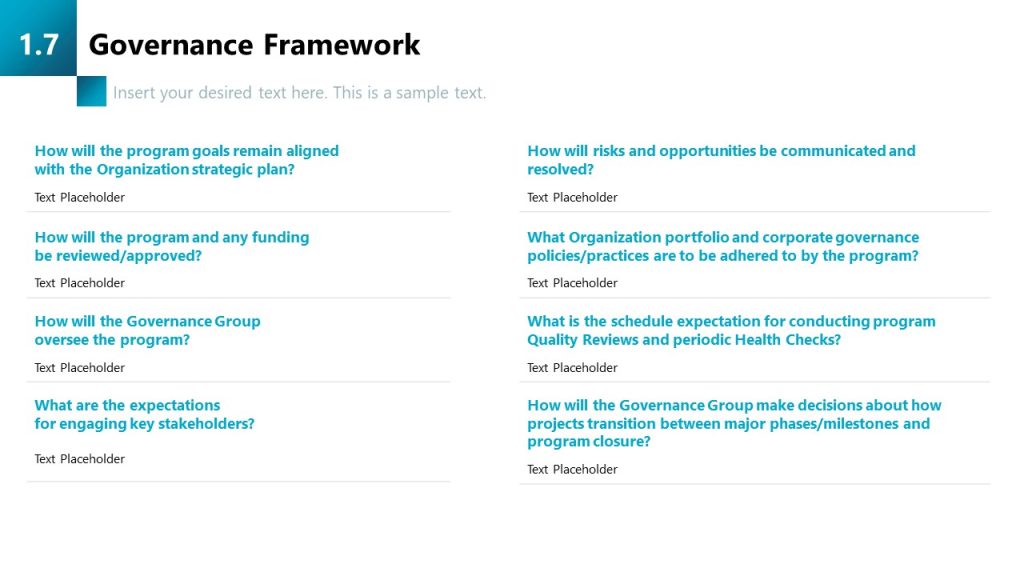Click Text Placeholder under the strategic plan question

click(x=80, y=197)
